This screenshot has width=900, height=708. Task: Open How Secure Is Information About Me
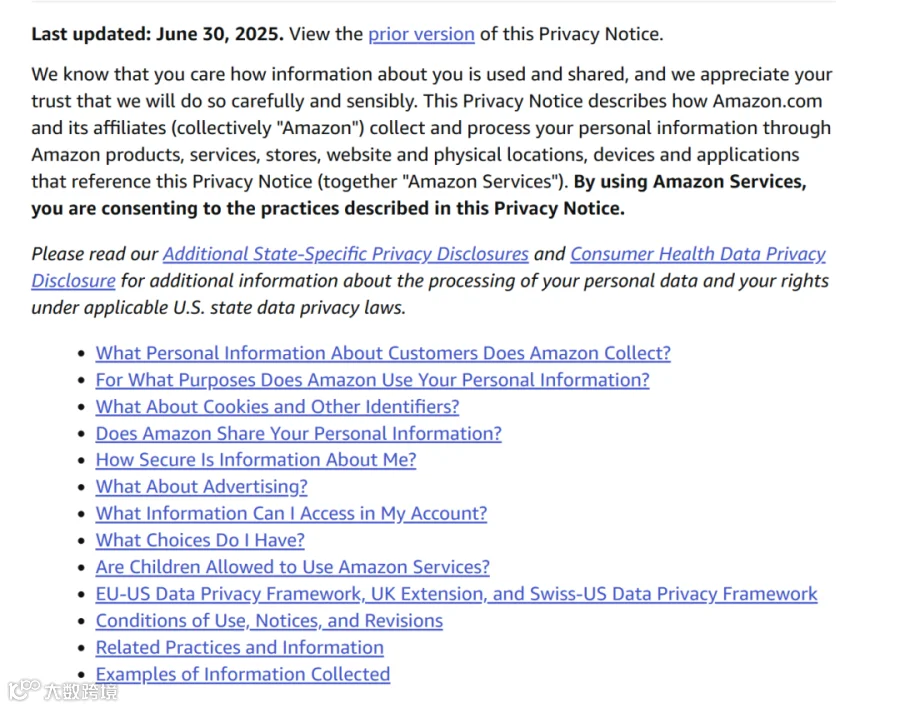point(255,460)
